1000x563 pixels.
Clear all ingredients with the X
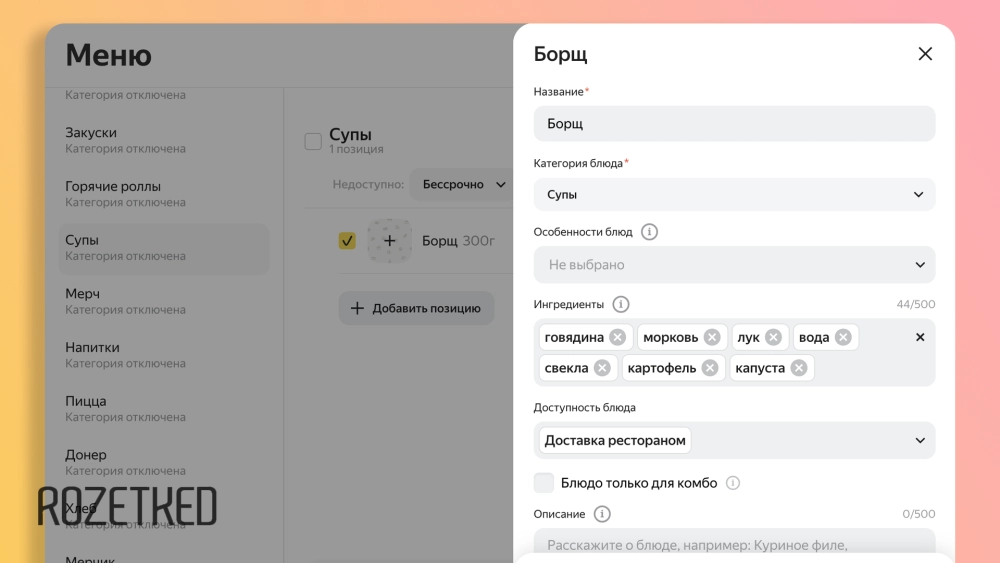[x=920, y=337]
